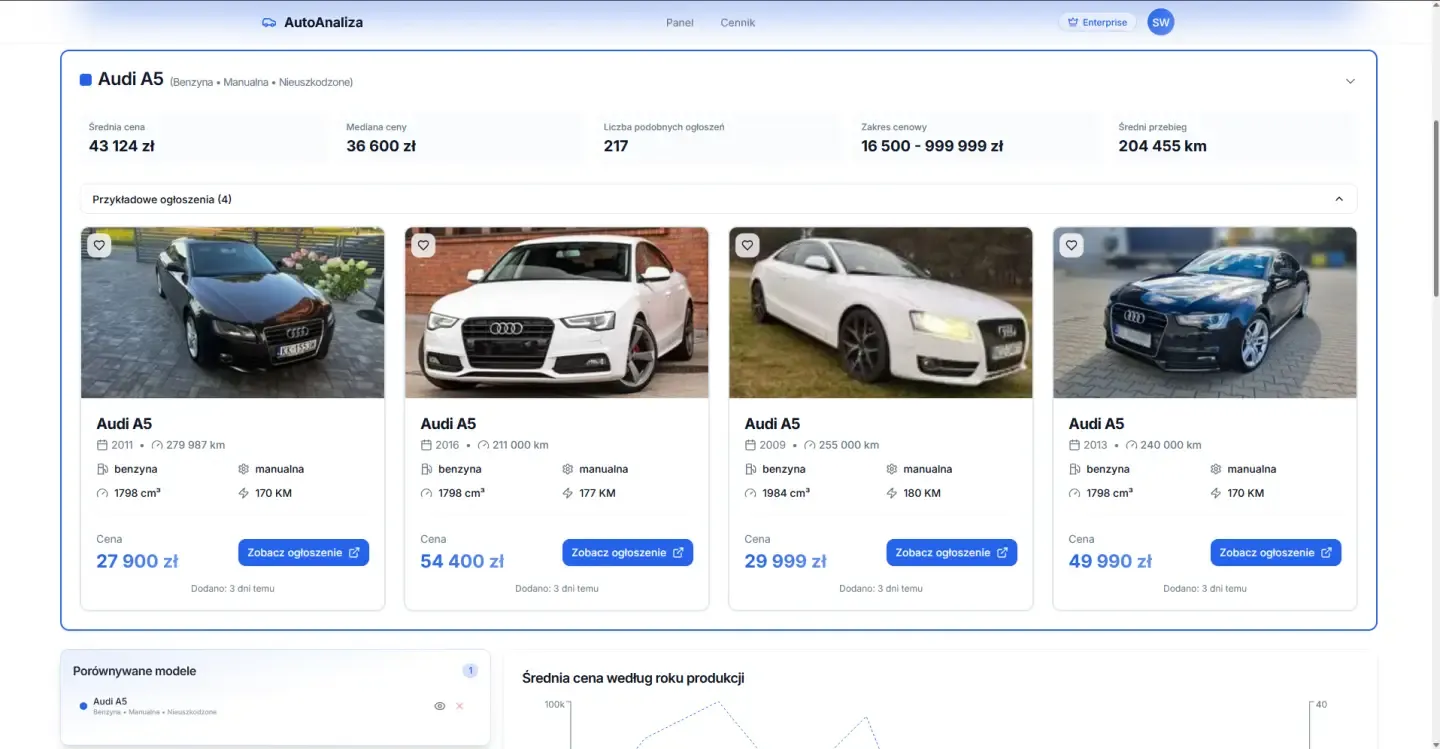Screen dimensions: 1440x749
Task: Click the power bolt icon beside 180 KM
Action: (891, 493)
